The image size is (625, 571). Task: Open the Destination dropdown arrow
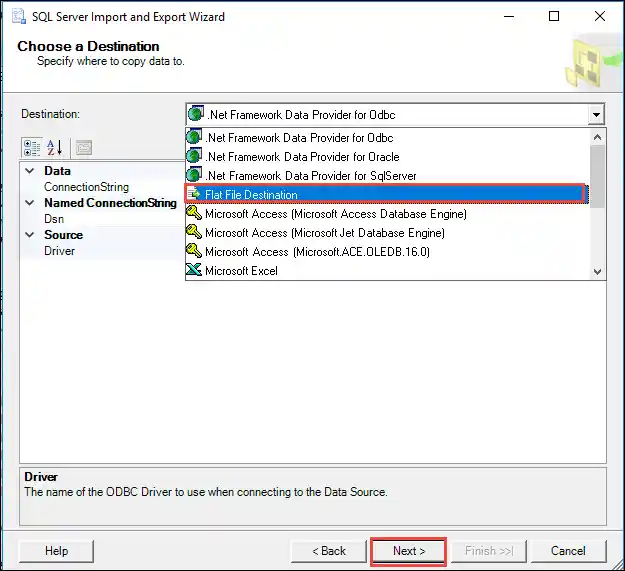coord(596,115)
